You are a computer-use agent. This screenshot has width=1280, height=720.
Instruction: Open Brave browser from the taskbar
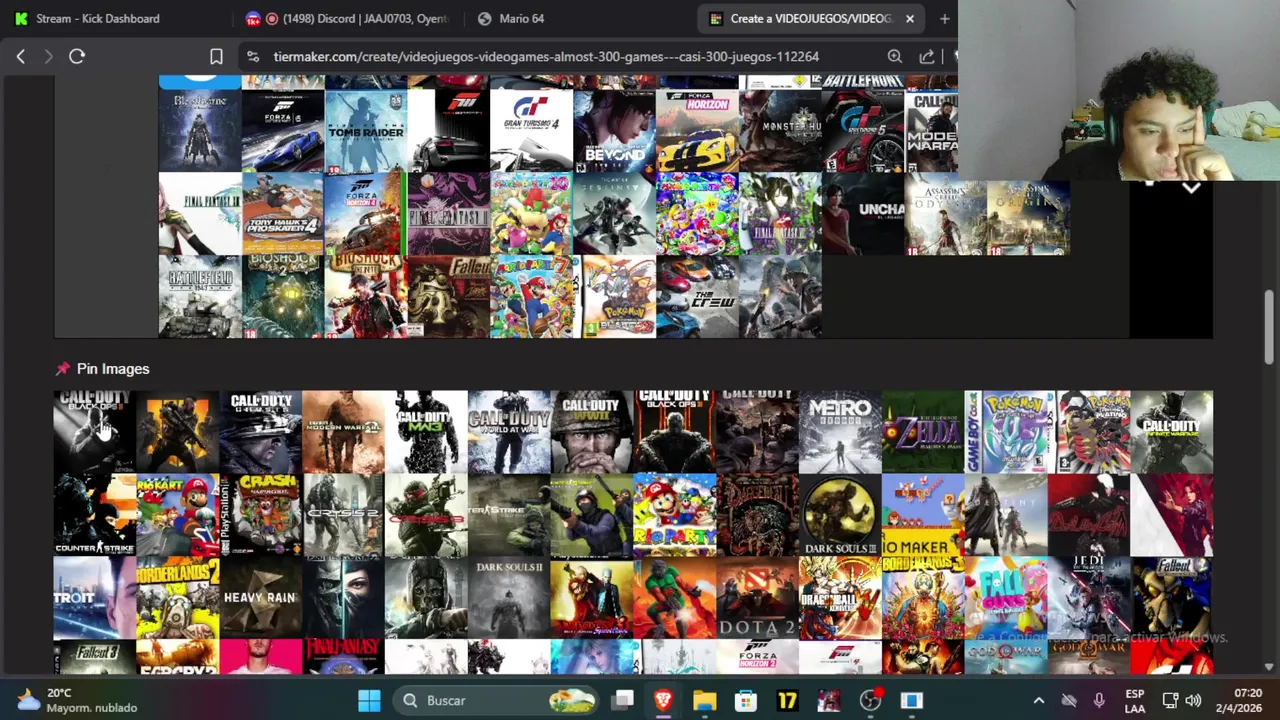tap(663, 701)
